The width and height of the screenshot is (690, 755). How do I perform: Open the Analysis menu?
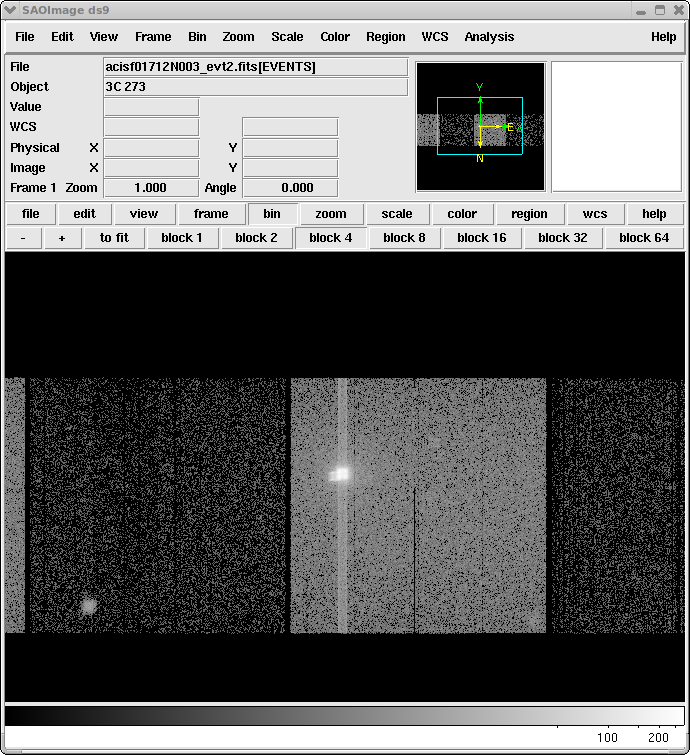tap(489, 37)
